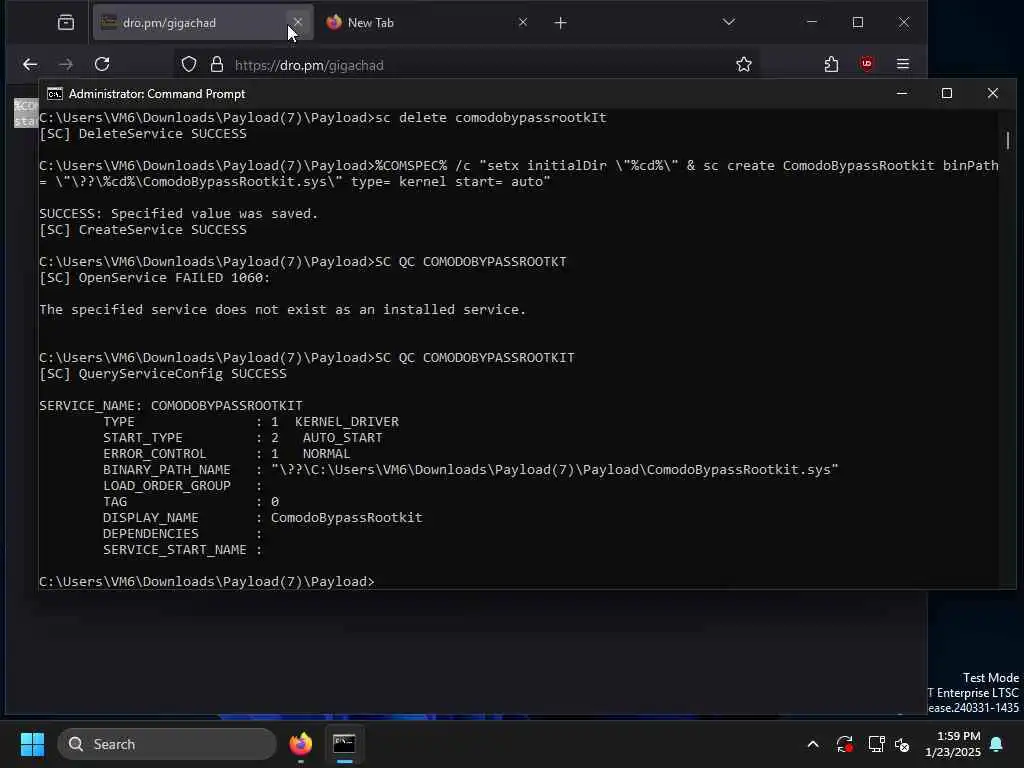Image resolution: width=1024 pixels, height=768 pixels.
Task: Open Command Prompt taskbar icon
Action: 344,744
